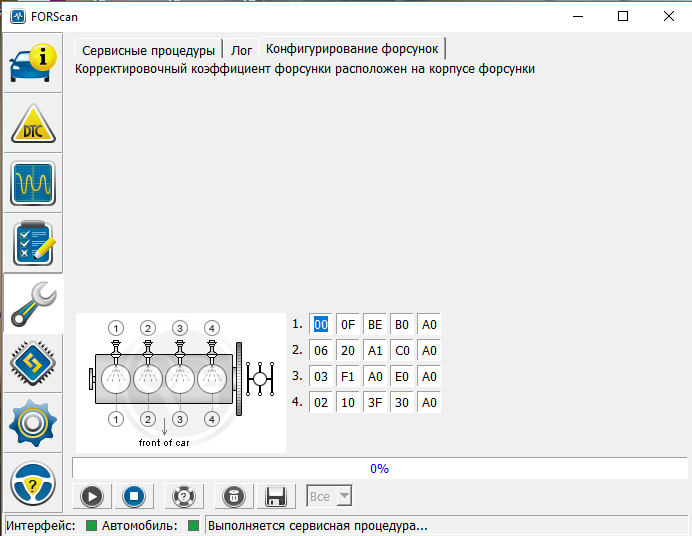
Task: Open the settings gear section
Action: click(x=33, y=424)
